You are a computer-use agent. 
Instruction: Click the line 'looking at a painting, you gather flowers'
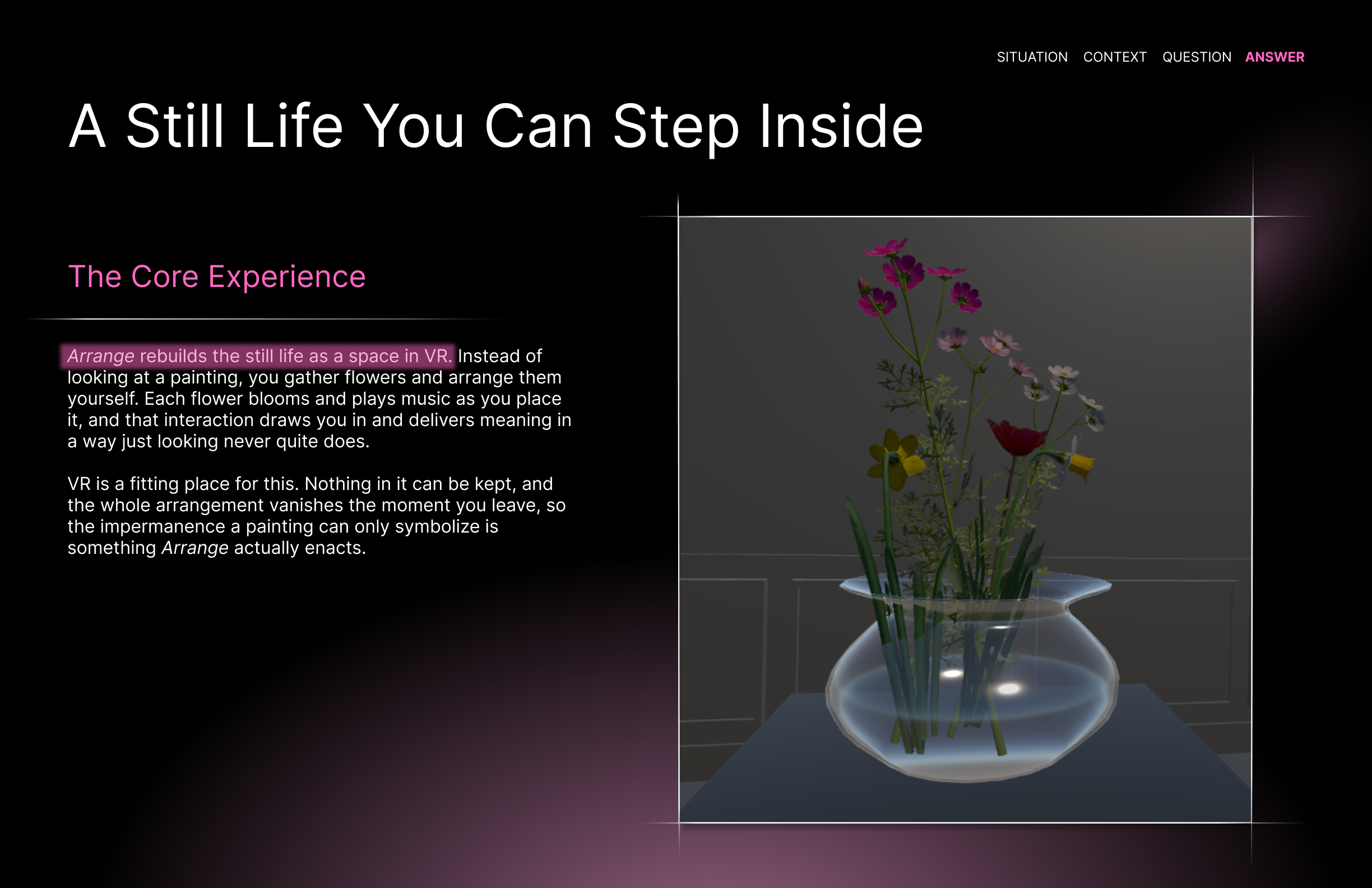pos(314,377)
